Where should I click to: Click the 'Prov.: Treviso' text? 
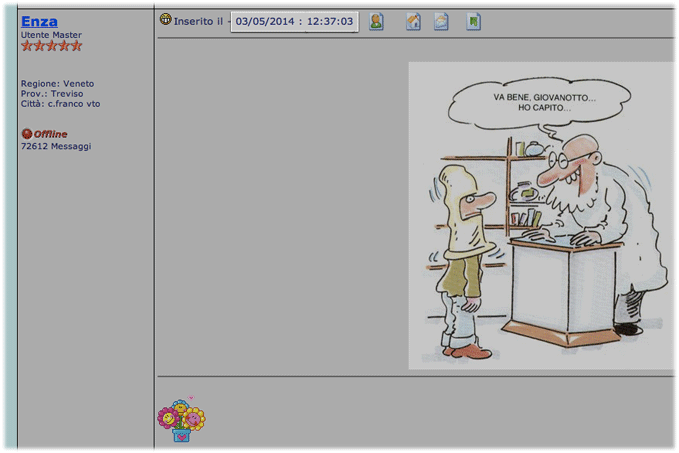(x=52, y=94)
